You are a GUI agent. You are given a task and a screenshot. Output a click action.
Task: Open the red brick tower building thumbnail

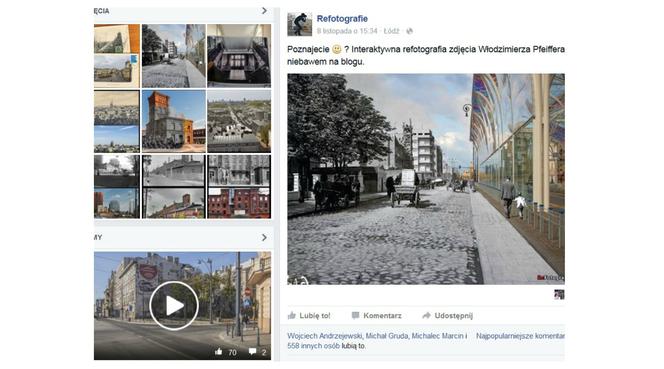click(x=174, y=121)
